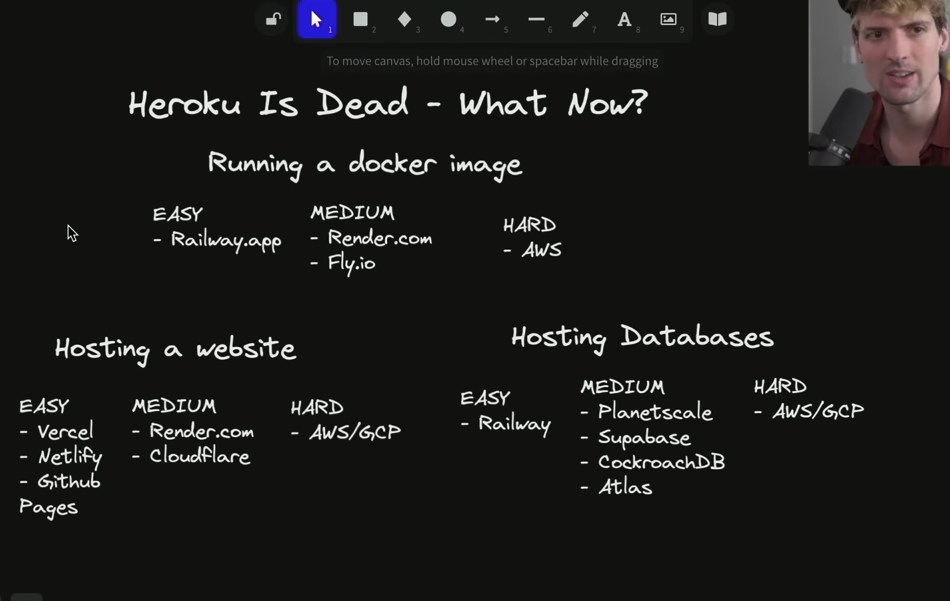Select '- AWS' under docker HARD
This screenshot has width=950, height=601.
533,250
